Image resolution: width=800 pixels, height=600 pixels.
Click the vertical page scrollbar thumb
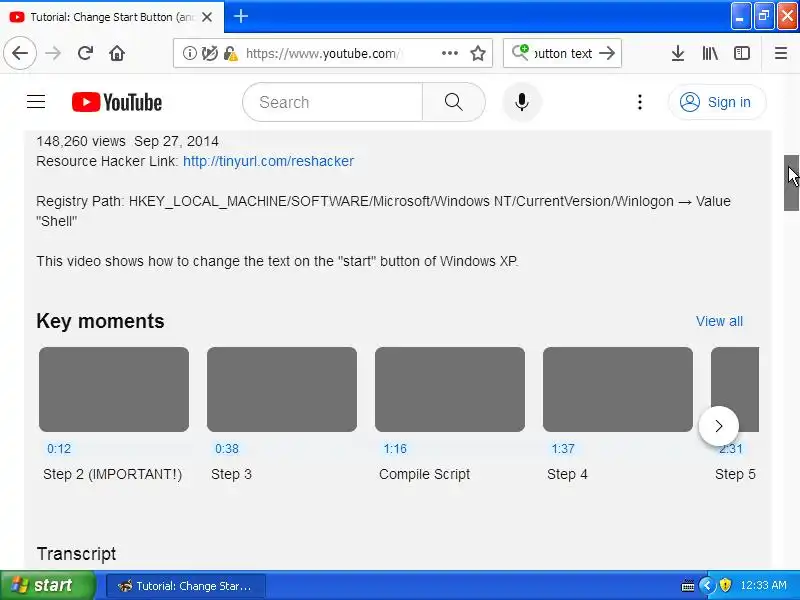[x=791, y=183]
